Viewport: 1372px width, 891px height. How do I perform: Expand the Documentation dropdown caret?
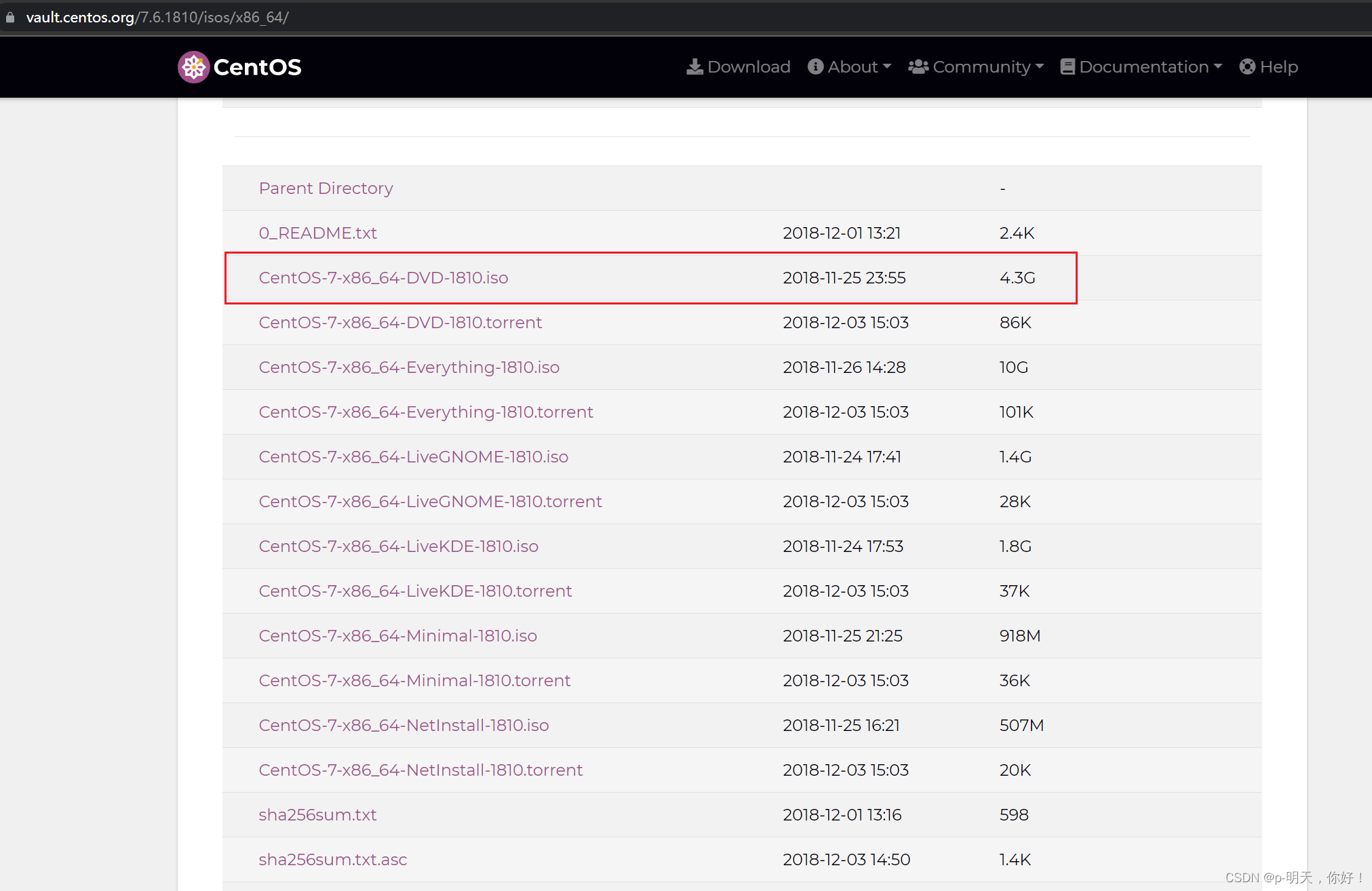point(1218,67)
